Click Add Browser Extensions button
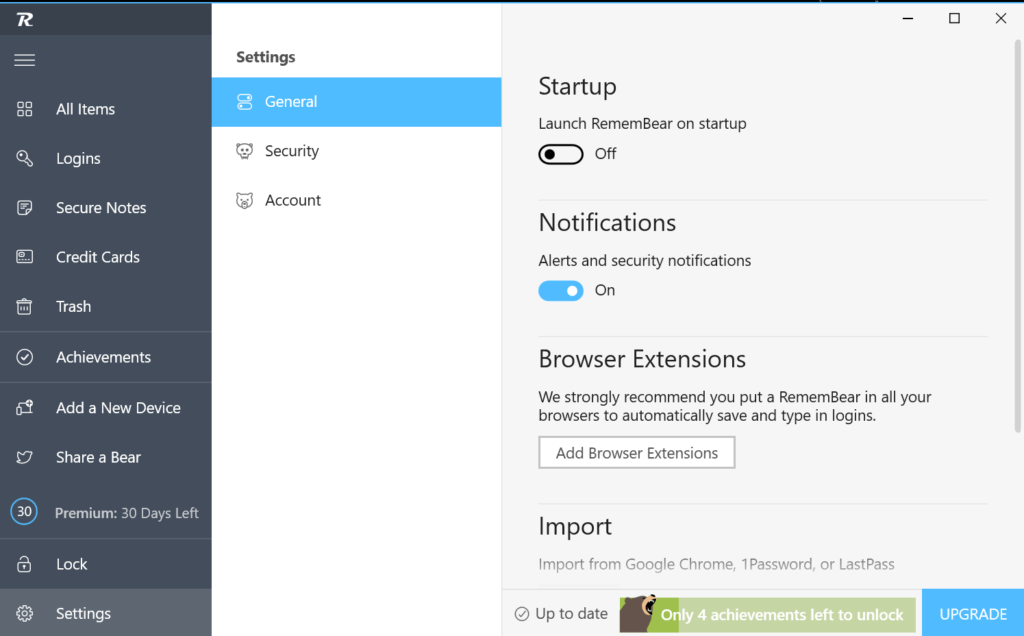1024x636 pixels. click(x=637, y=453)
